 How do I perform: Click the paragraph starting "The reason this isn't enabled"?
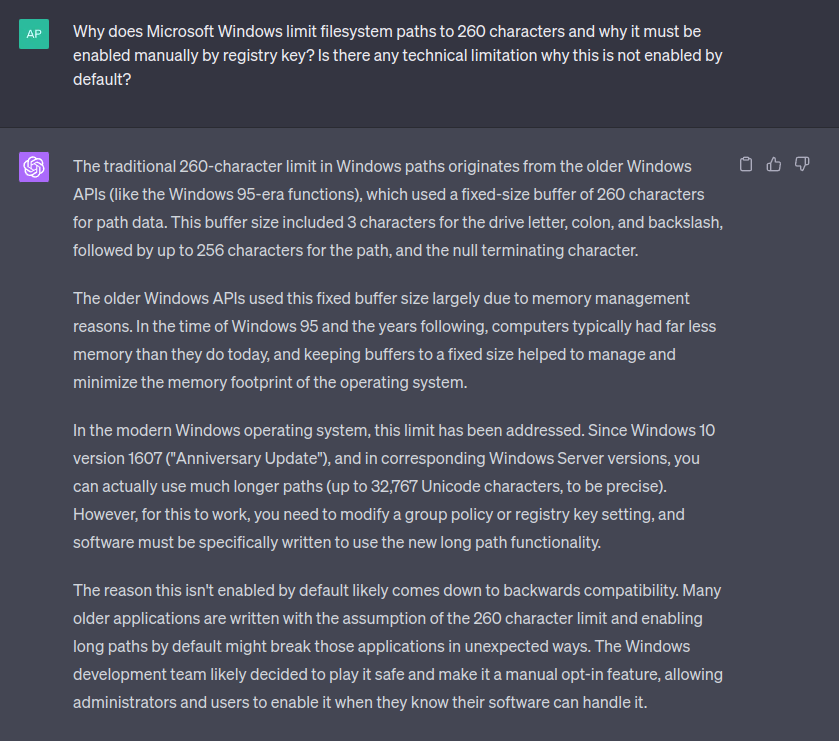[397, 646]
